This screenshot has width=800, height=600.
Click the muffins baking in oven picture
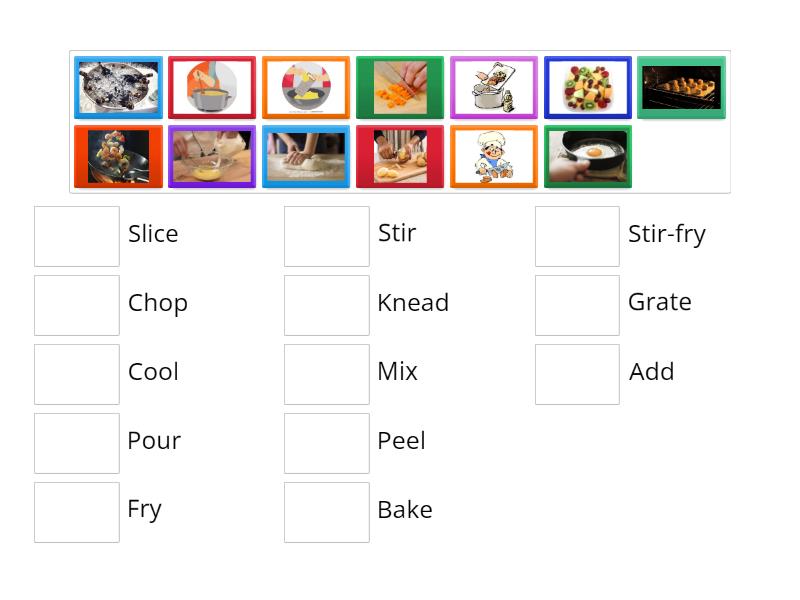coord(681,87)
